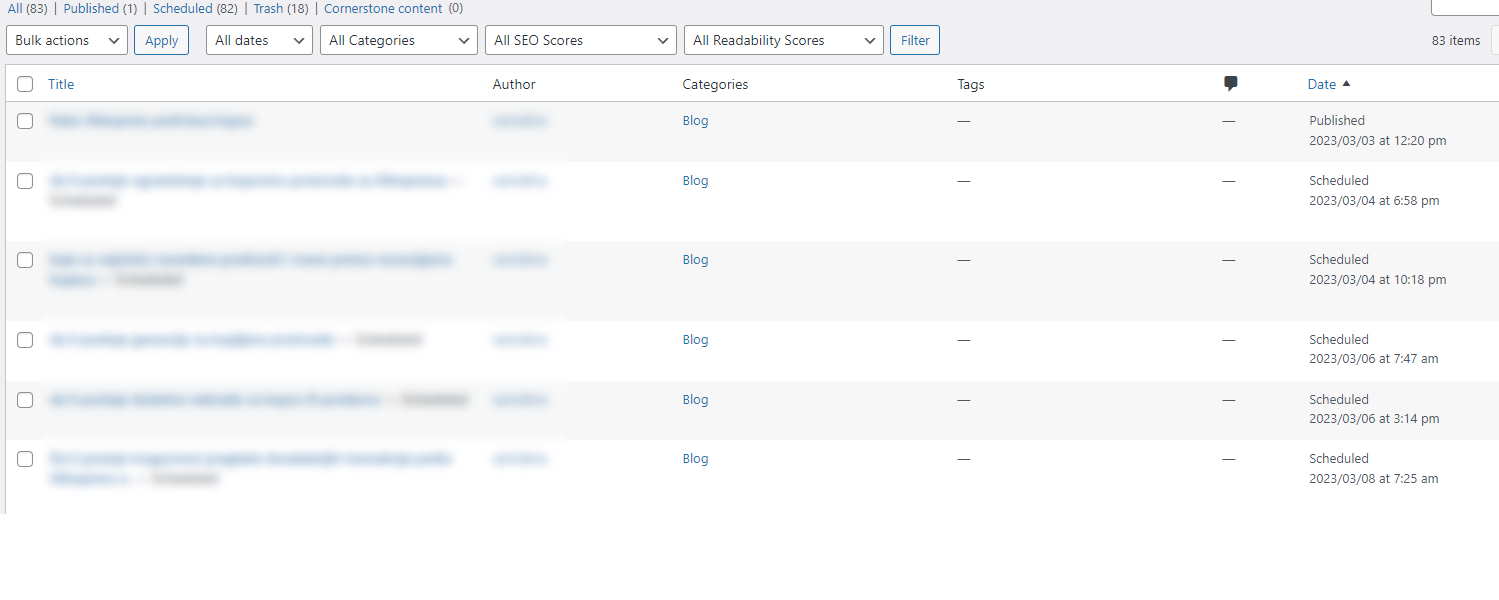
Task: Open Blog category of the Published post
Action: (695, 121)
